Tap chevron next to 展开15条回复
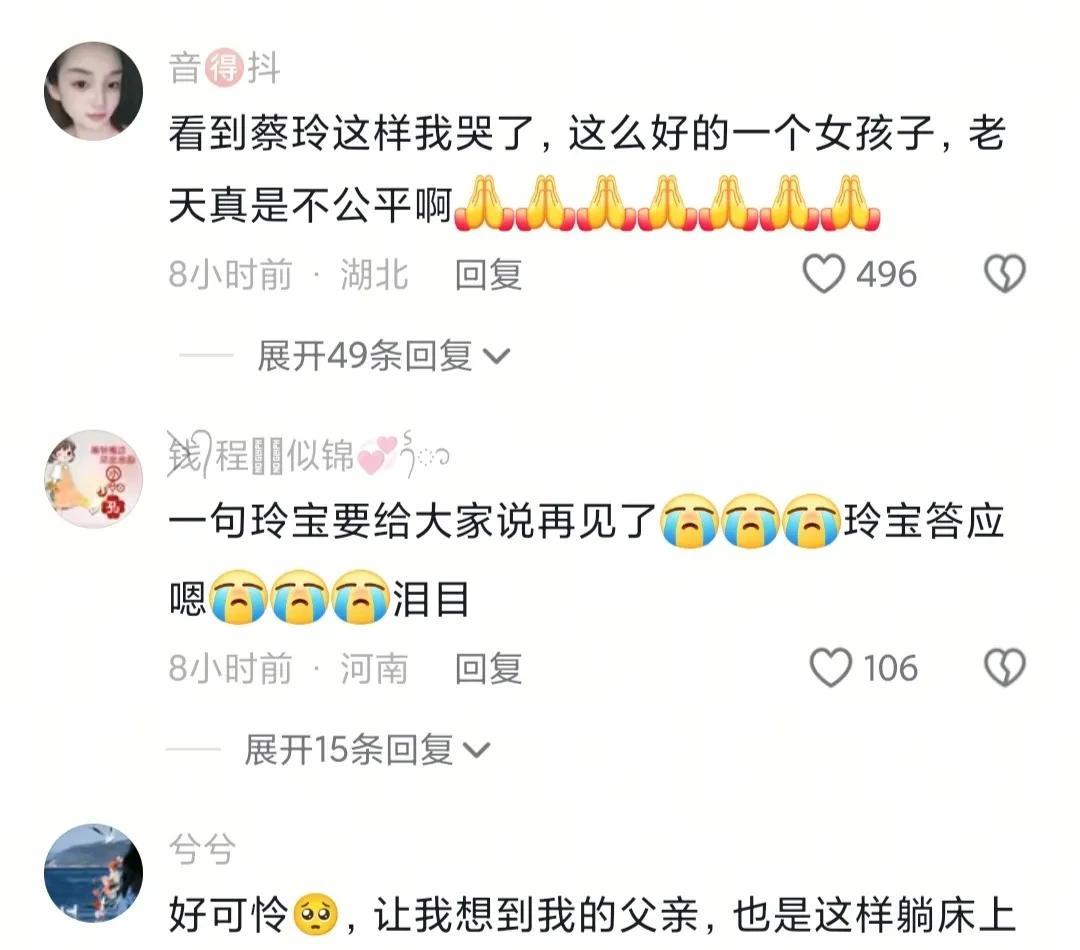This screenshot has height=950, width=1080. click(477, 750)
